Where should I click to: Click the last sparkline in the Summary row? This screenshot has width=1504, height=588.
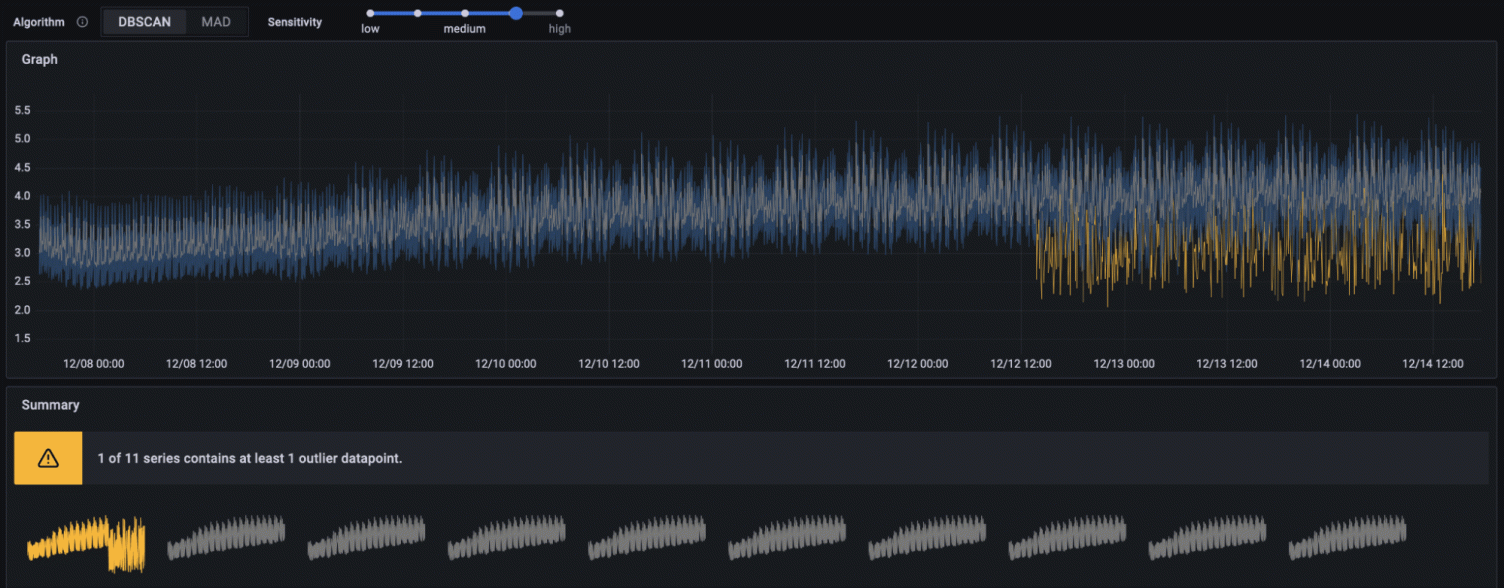coord(1349,540)
